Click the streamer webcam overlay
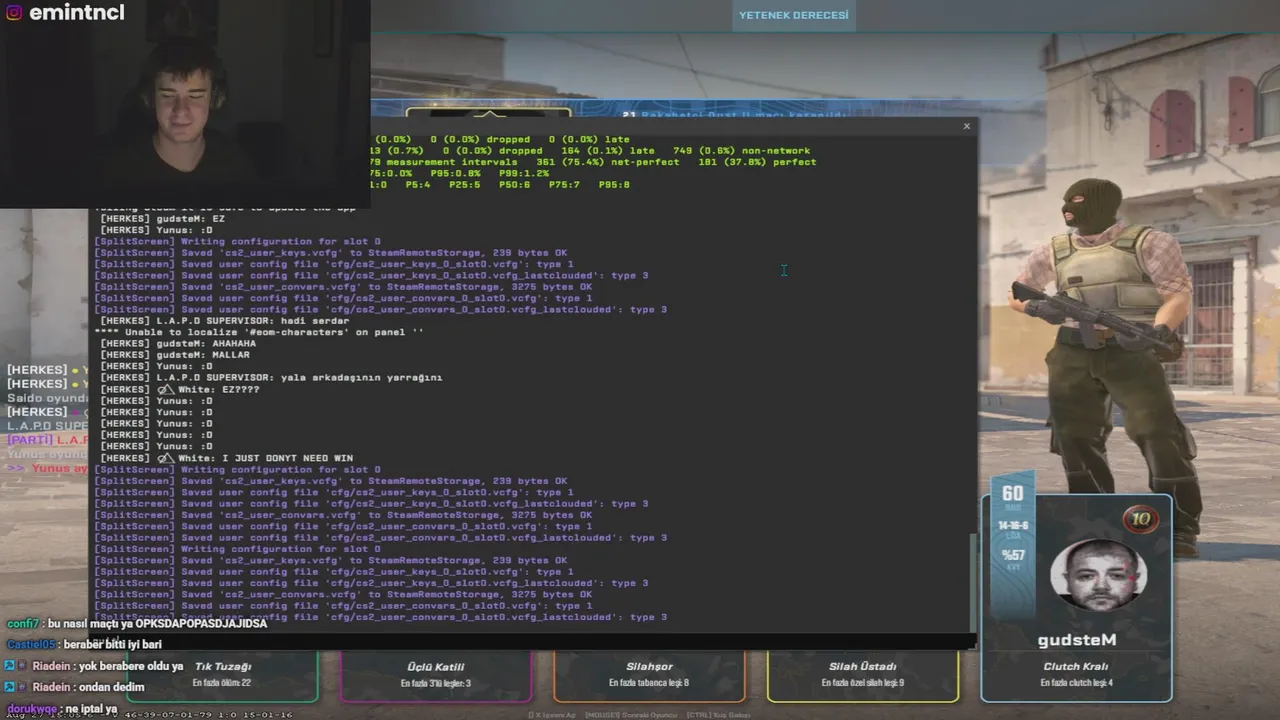The width and height of the screenshot is (1280, 720). coord(185,104)
